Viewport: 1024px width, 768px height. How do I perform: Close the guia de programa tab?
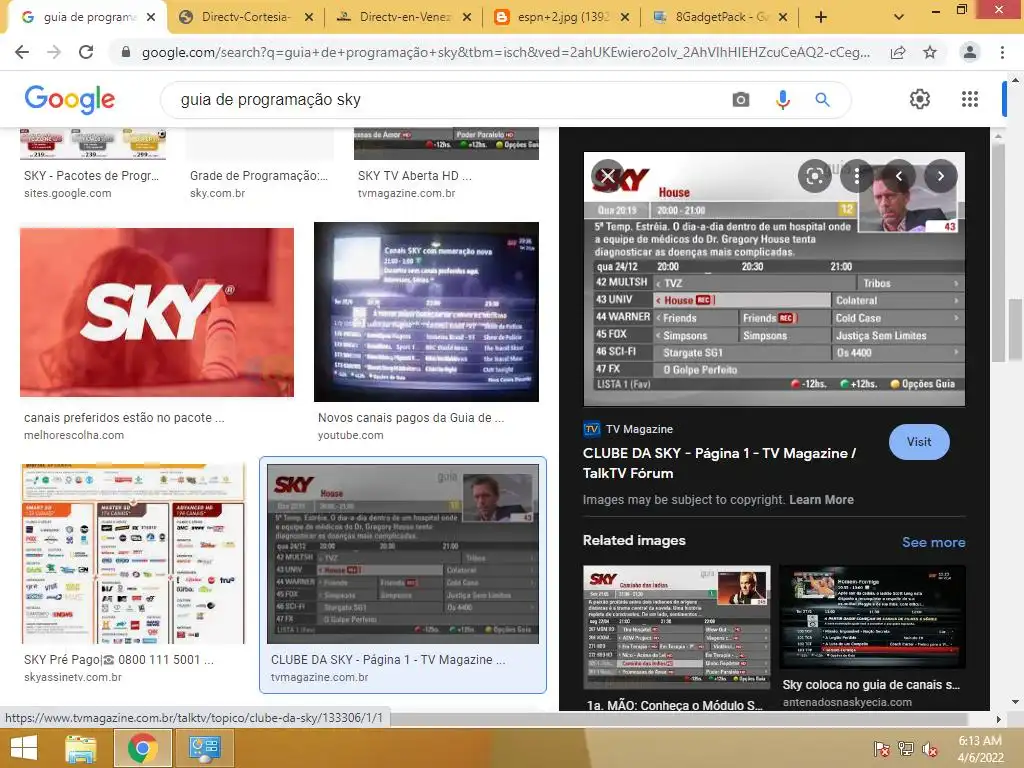pyautogui.click(x=151, y=17)
